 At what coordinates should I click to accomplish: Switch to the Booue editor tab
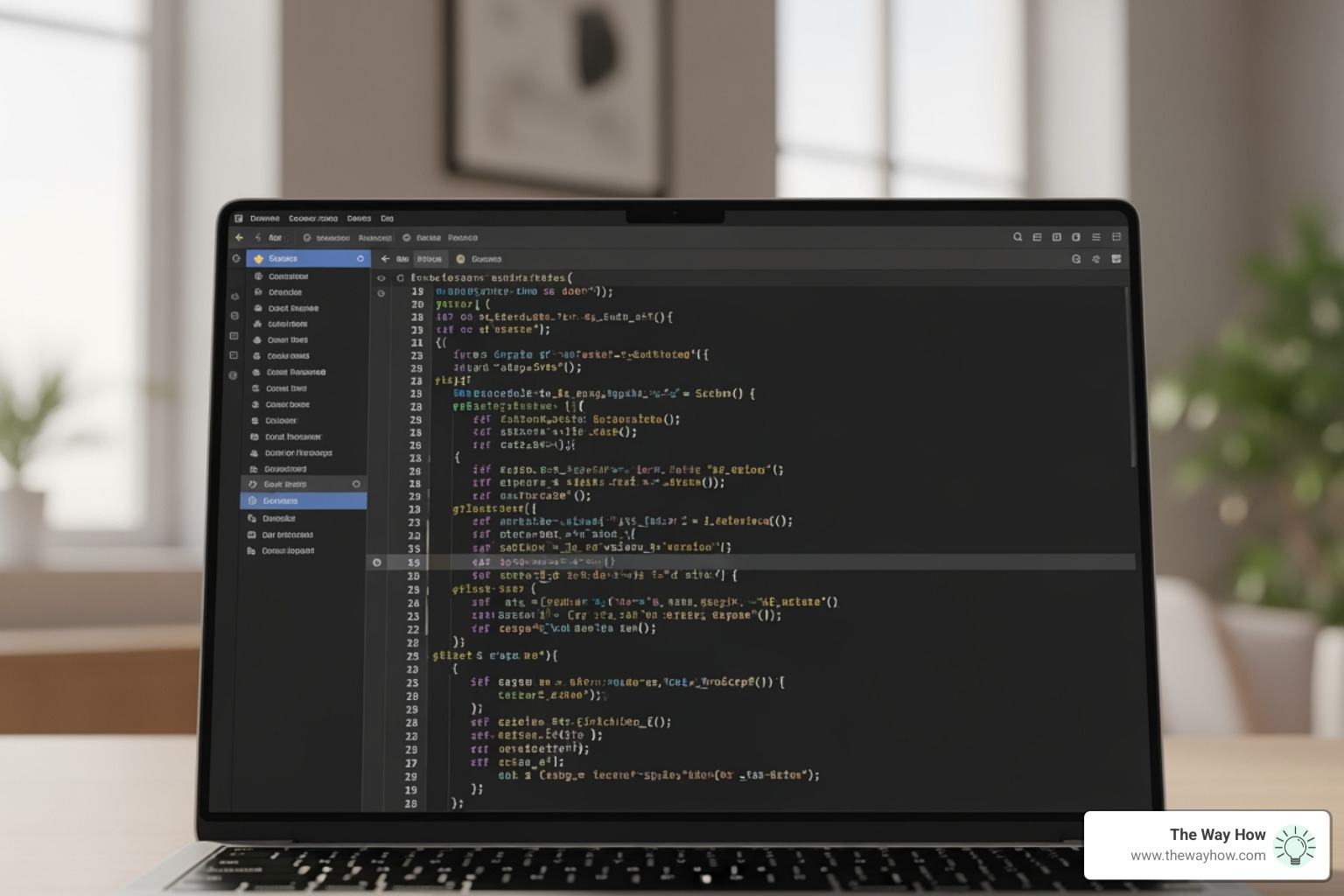click(430, 259)
